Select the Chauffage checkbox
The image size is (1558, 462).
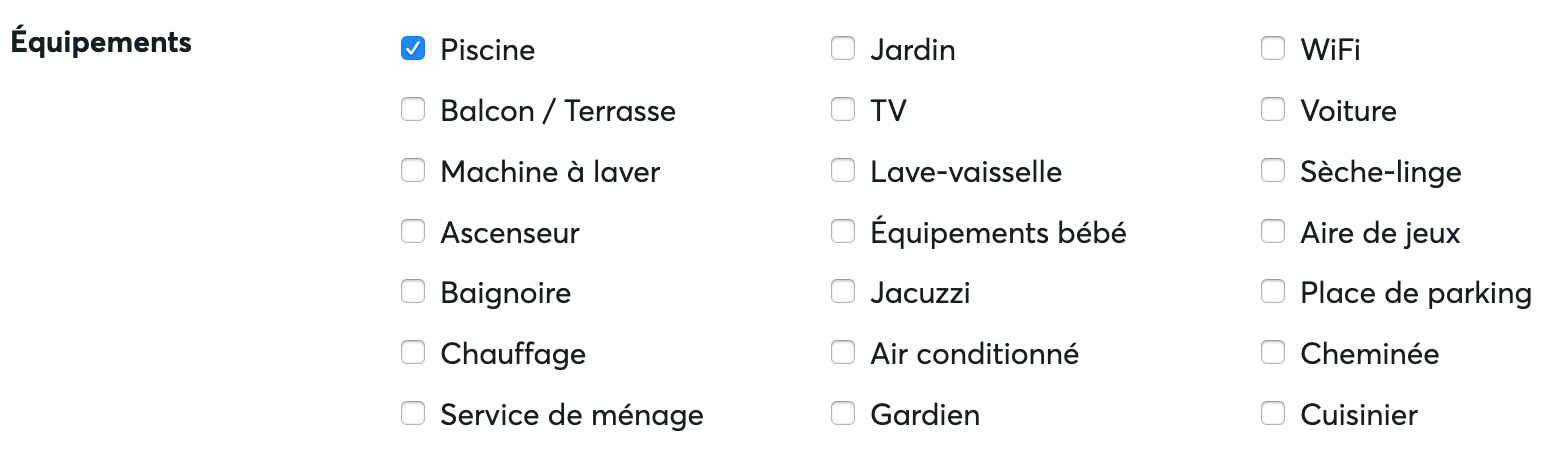pos(413,353)
